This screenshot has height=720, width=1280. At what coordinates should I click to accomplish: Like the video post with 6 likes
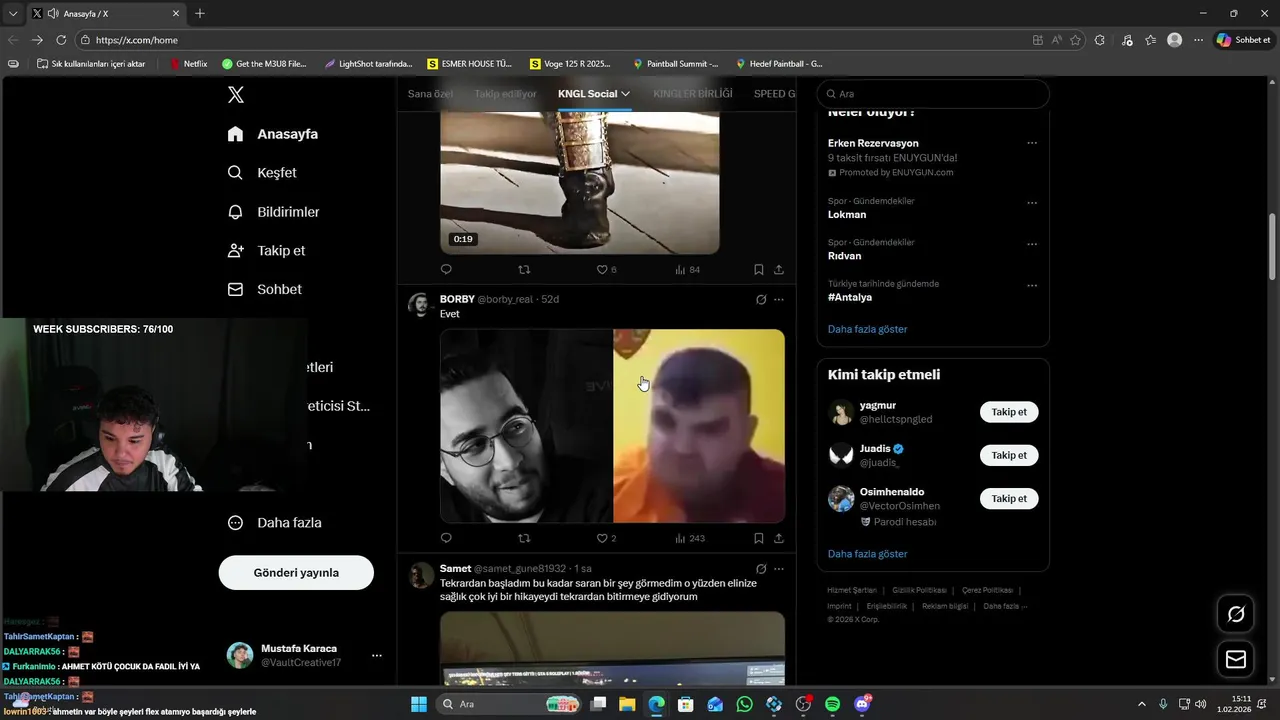[x=606, y=270]
